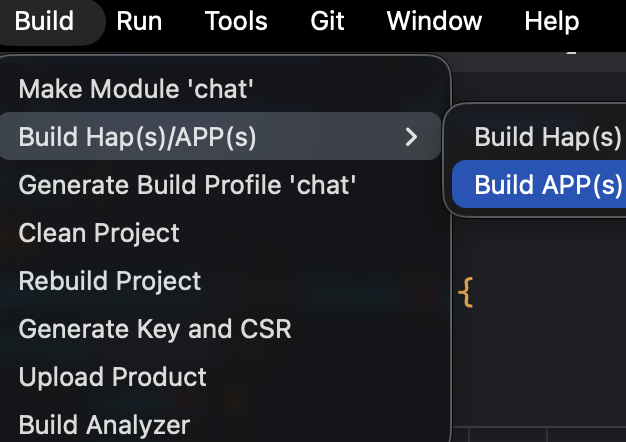Open the Build menu
Image resolution: width=626 pixels, height=442 pixels.
point(44,21)
